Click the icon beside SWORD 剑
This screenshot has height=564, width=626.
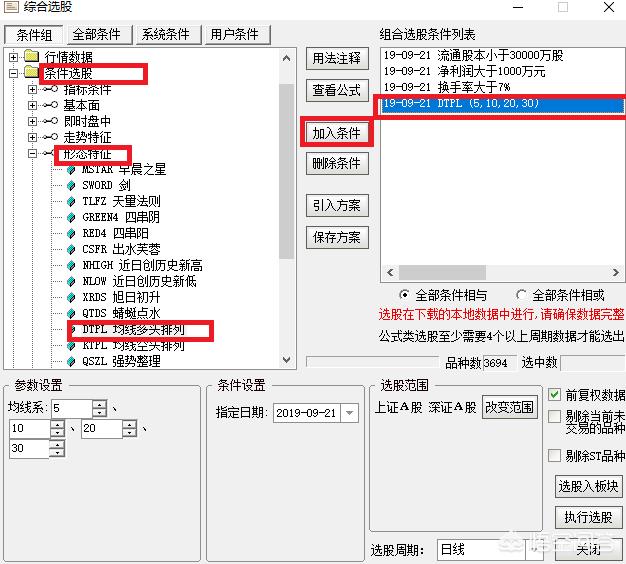71,185
